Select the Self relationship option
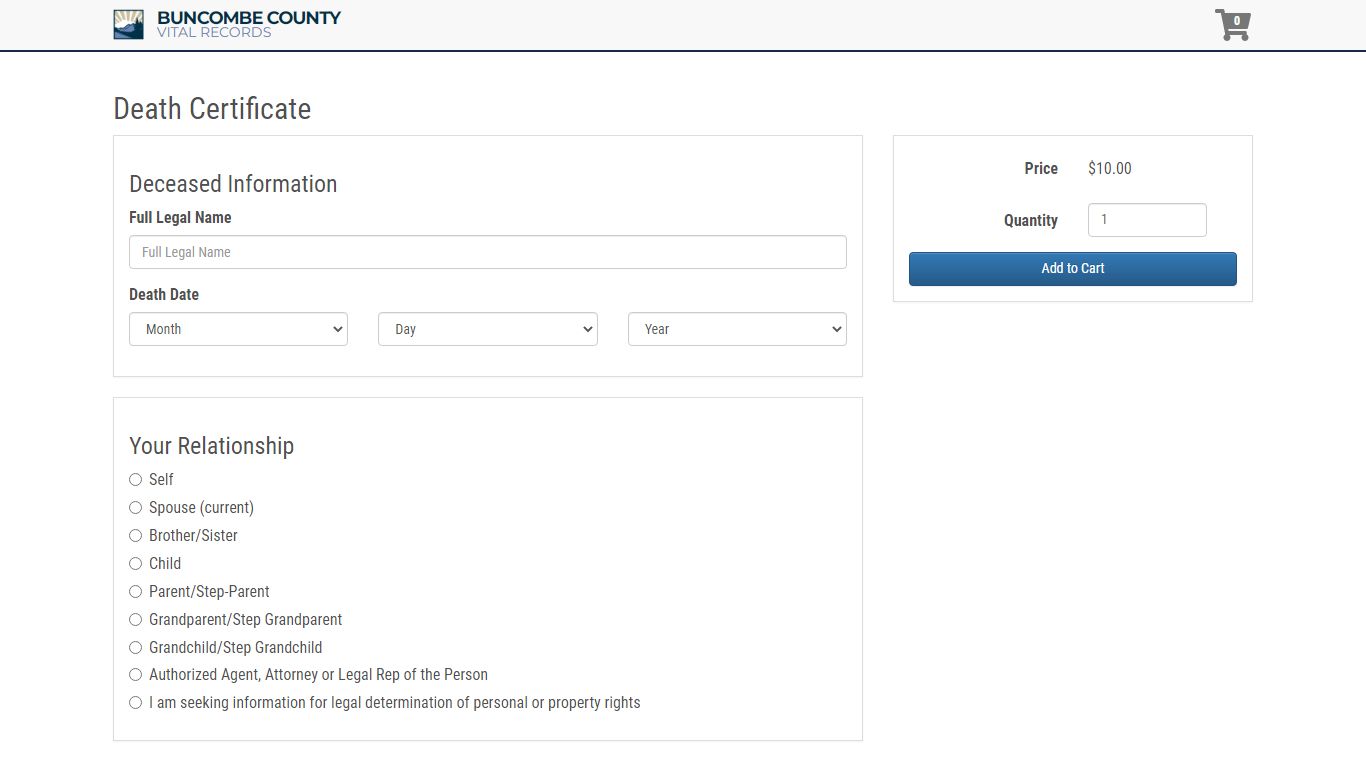This screenshot has height=768, width=1366. pos(135,480)
